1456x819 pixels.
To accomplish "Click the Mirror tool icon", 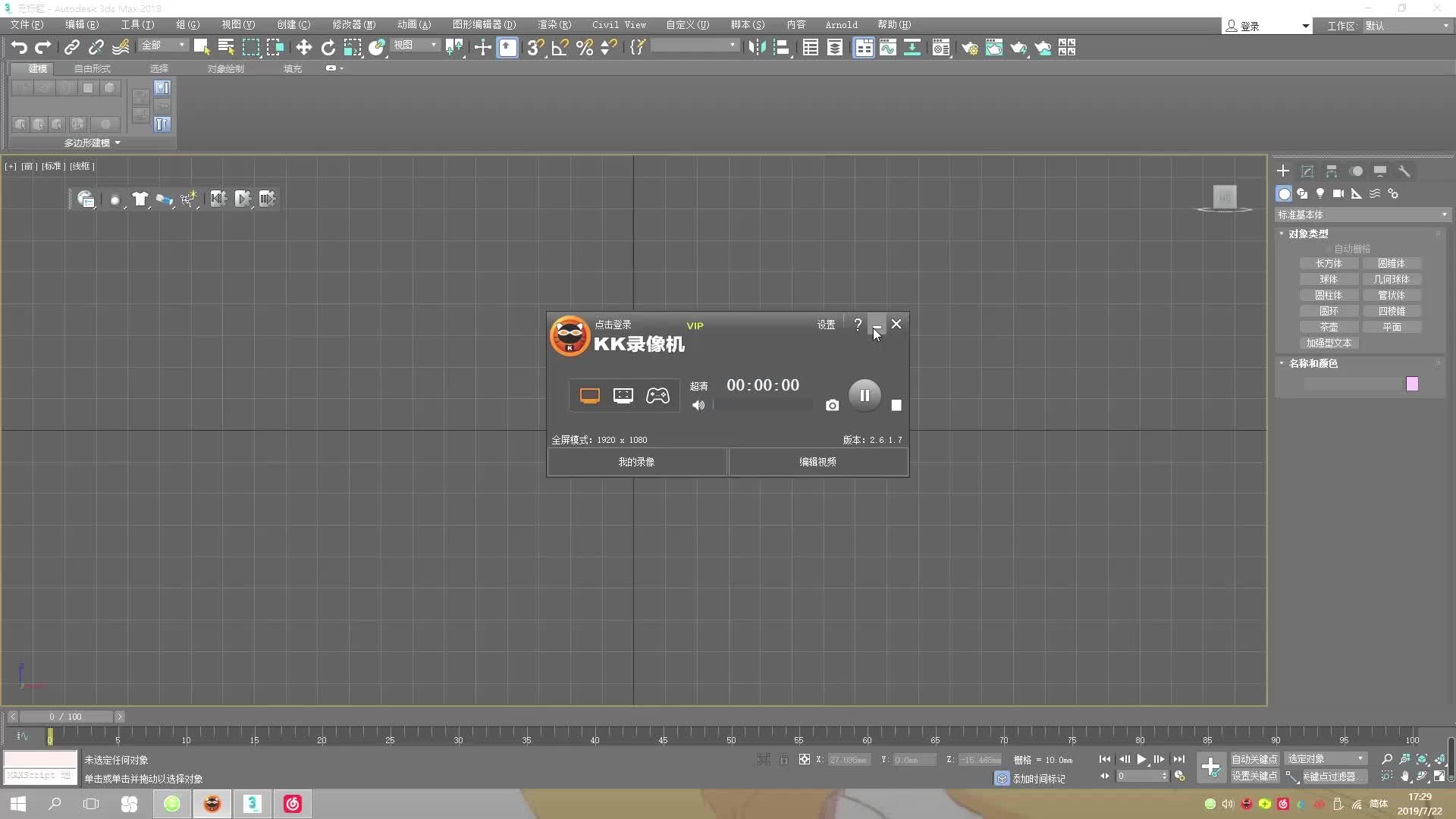I will tap(756, 48).
